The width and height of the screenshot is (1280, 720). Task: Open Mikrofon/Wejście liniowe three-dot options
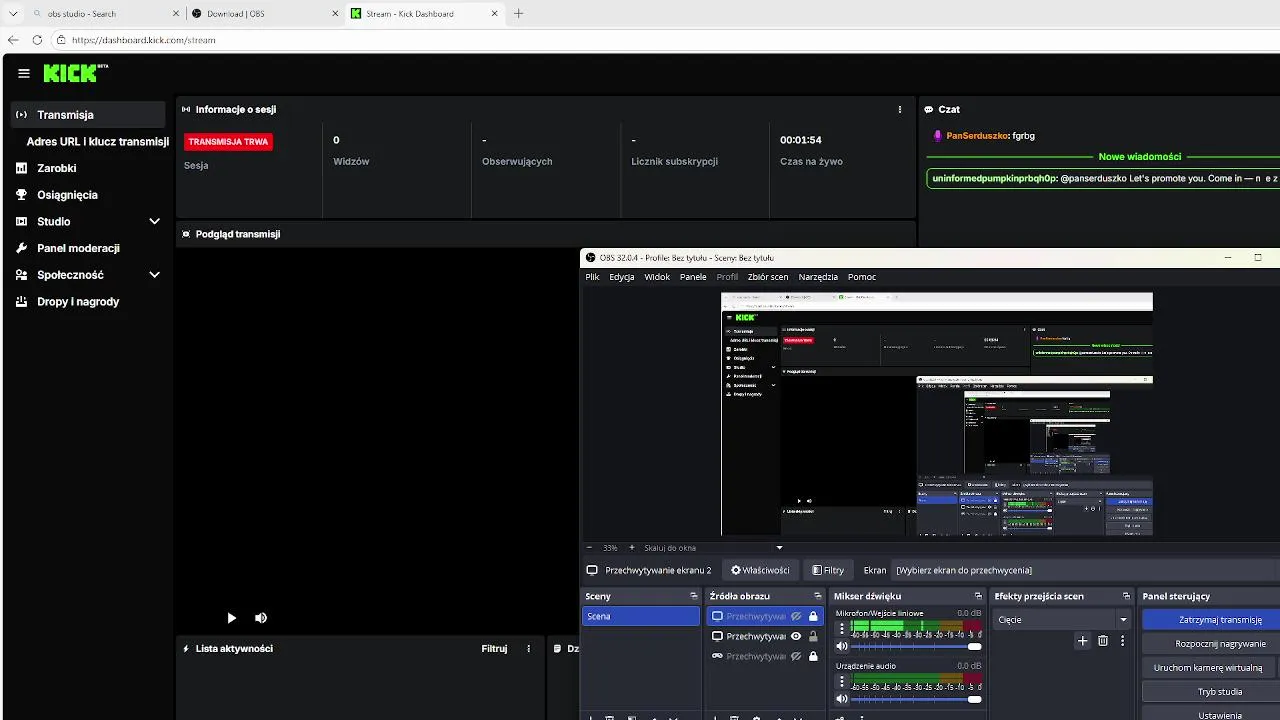[842, 629]
